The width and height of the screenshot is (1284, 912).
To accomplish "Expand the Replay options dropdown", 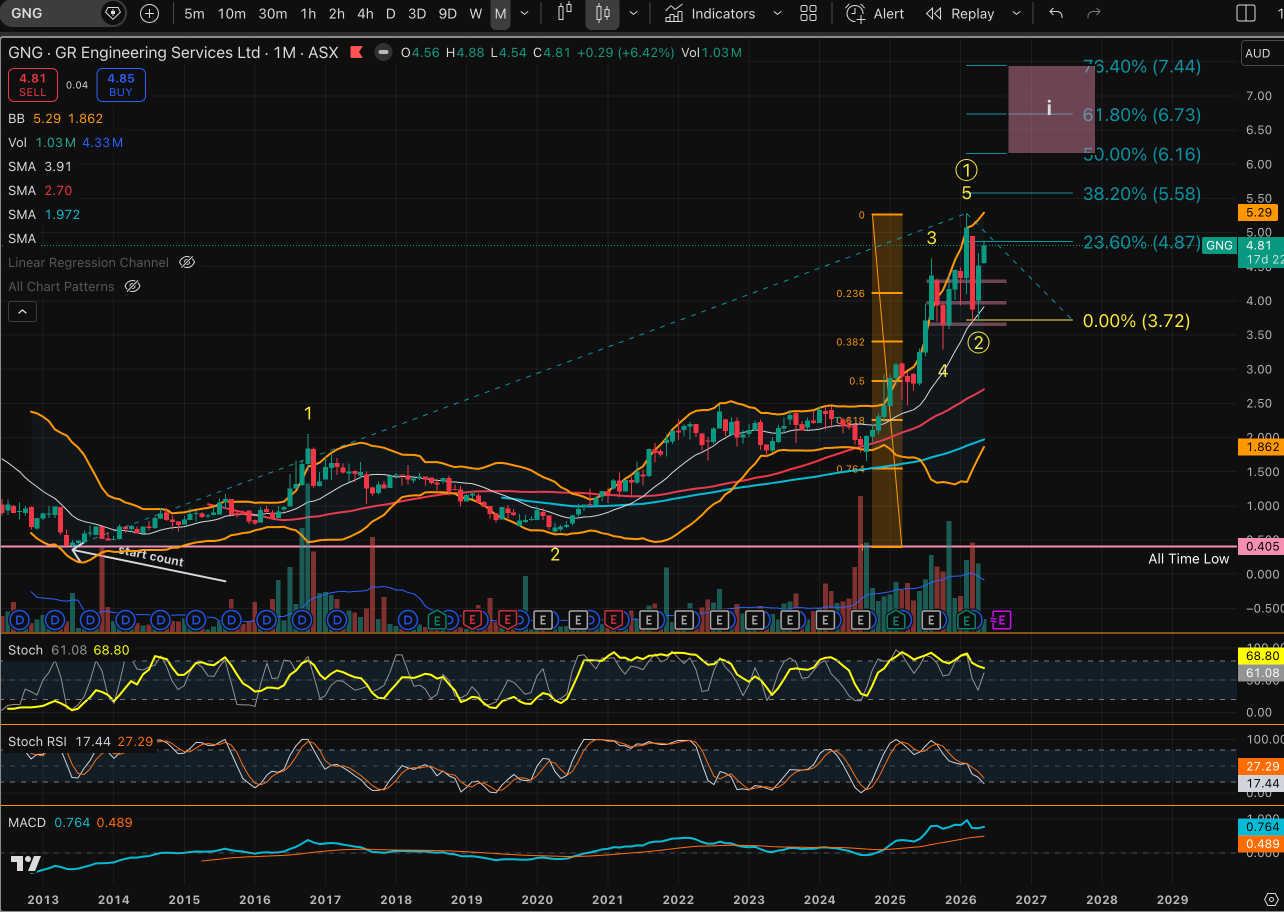I will coord(1017,14).
